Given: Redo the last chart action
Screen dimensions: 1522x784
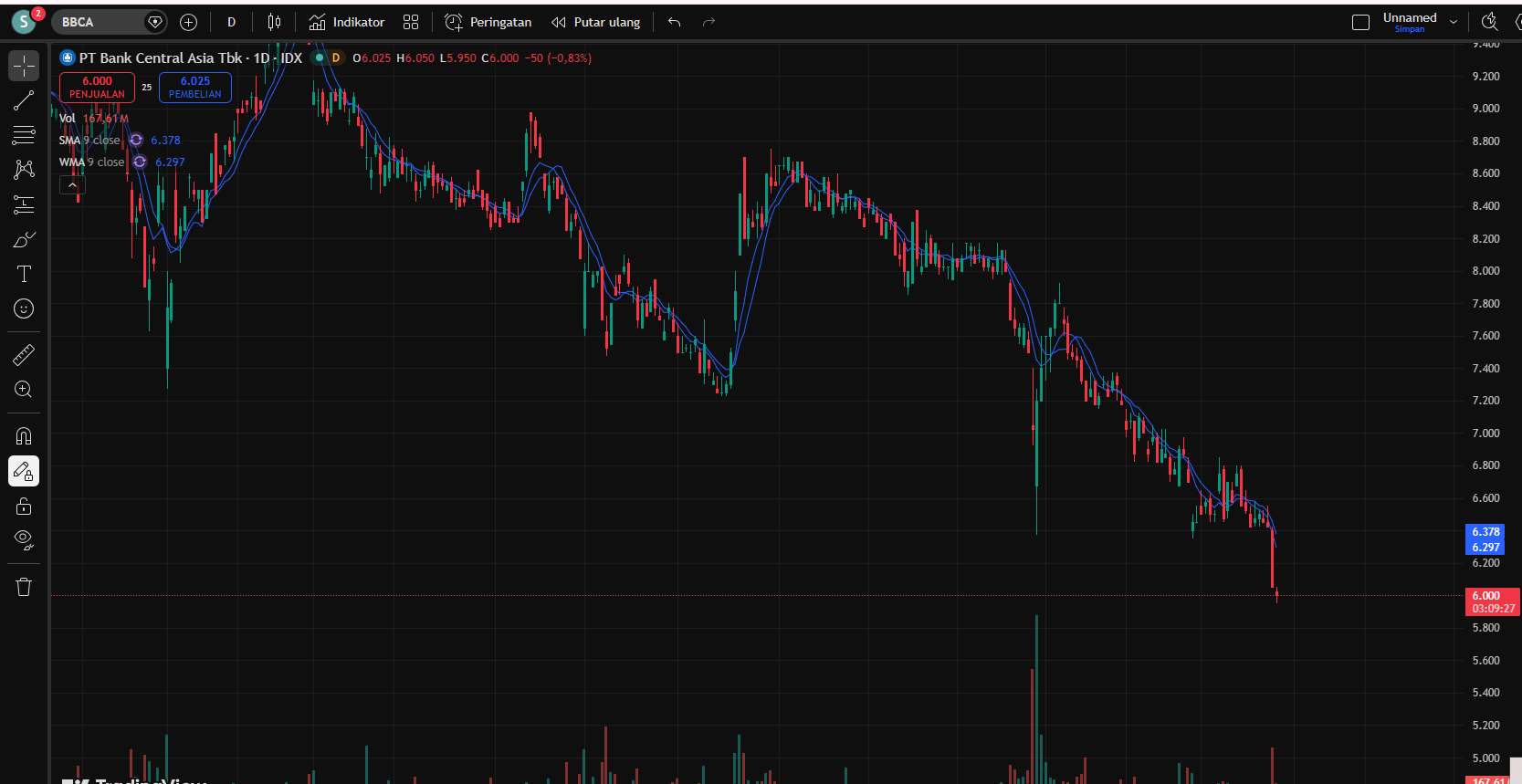Looking at the screenshot, I should tap(709, 22).
